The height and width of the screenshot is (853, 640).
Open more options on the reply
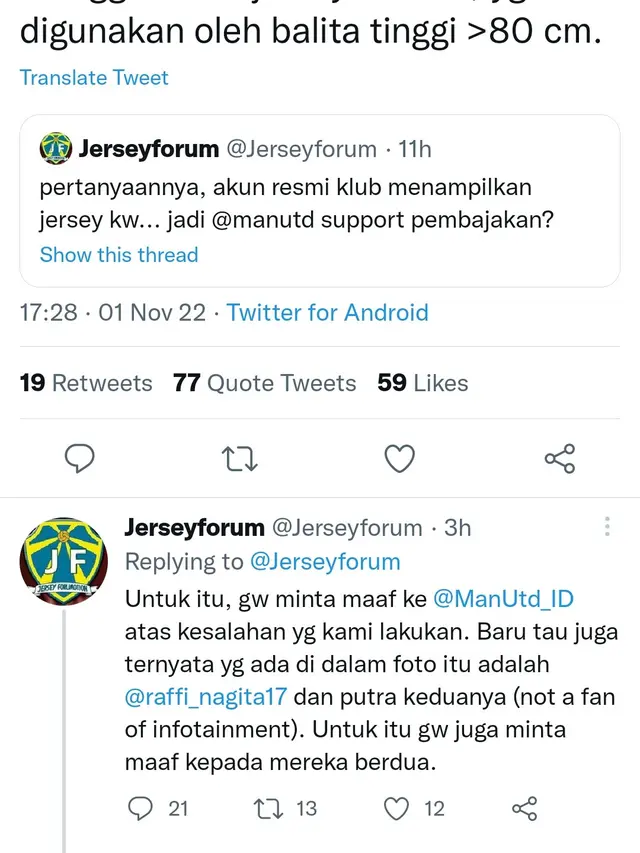605,524
